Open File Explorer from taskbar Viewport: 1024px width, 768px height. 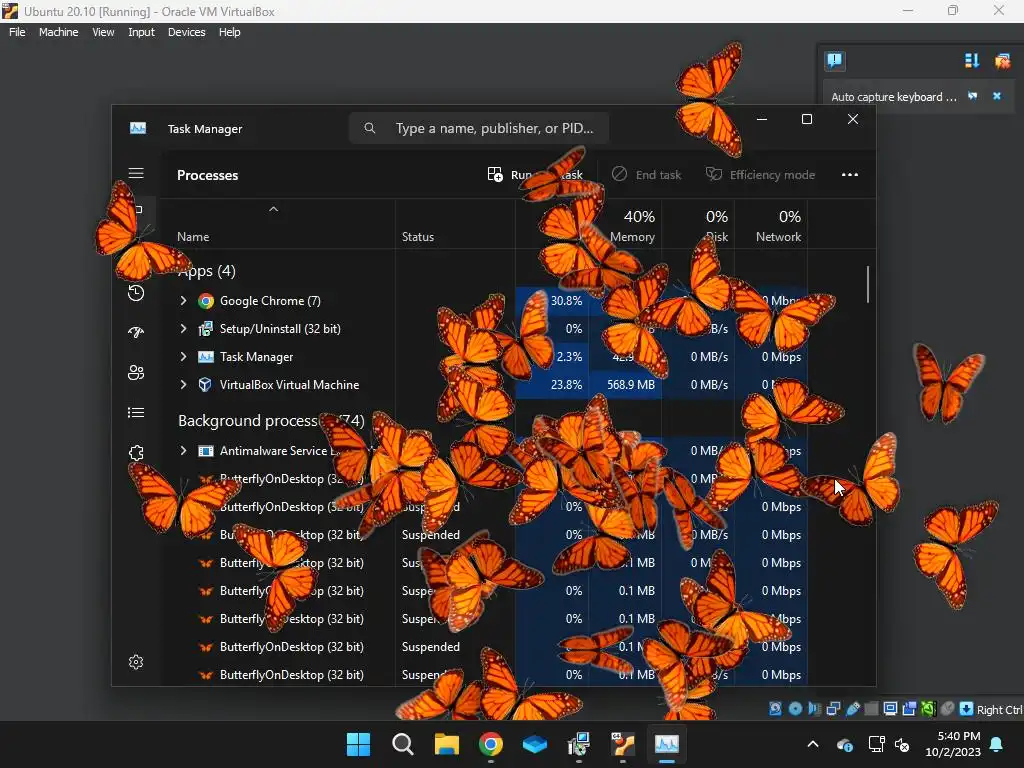(447, 744)
